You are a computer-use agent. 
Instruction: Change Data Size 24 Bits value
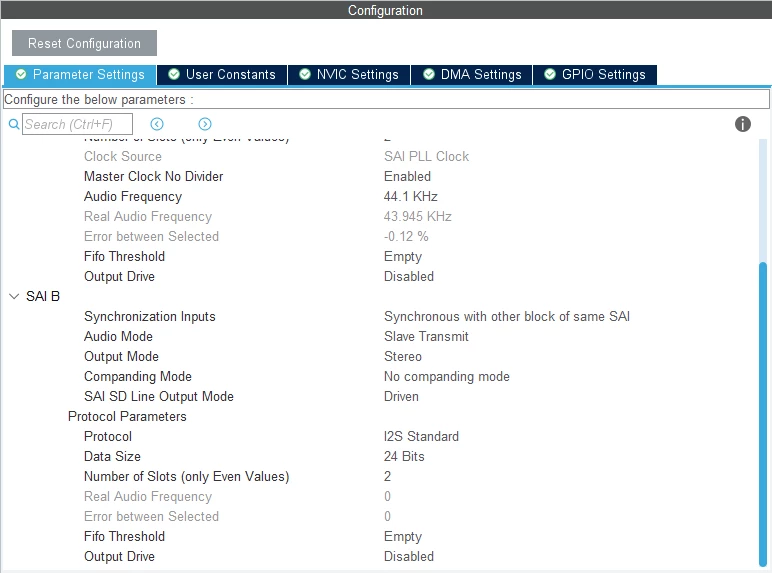tap(404, 456)
